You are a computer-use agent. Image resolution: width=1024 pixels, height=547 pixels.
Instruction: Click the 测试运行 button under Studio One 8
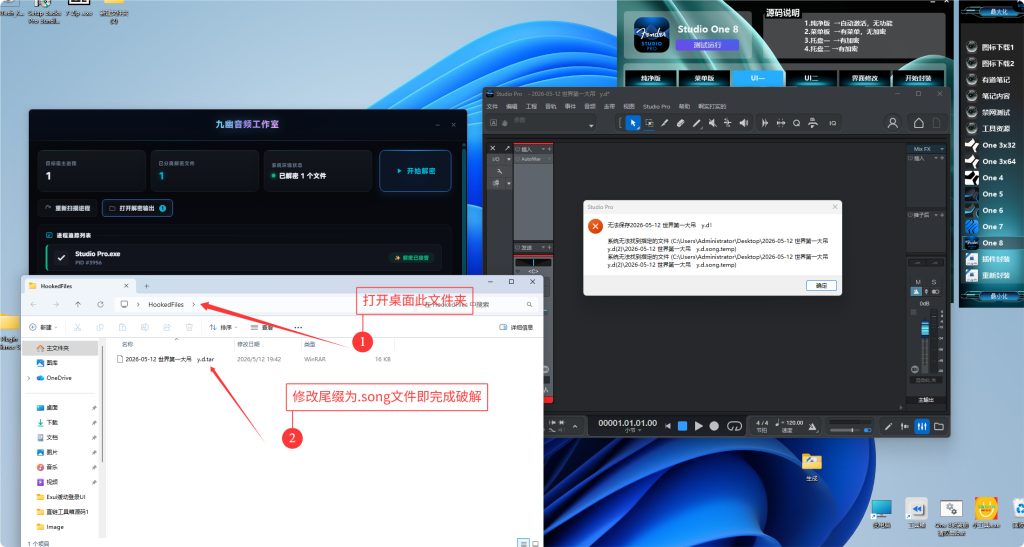tap(707, 45)
